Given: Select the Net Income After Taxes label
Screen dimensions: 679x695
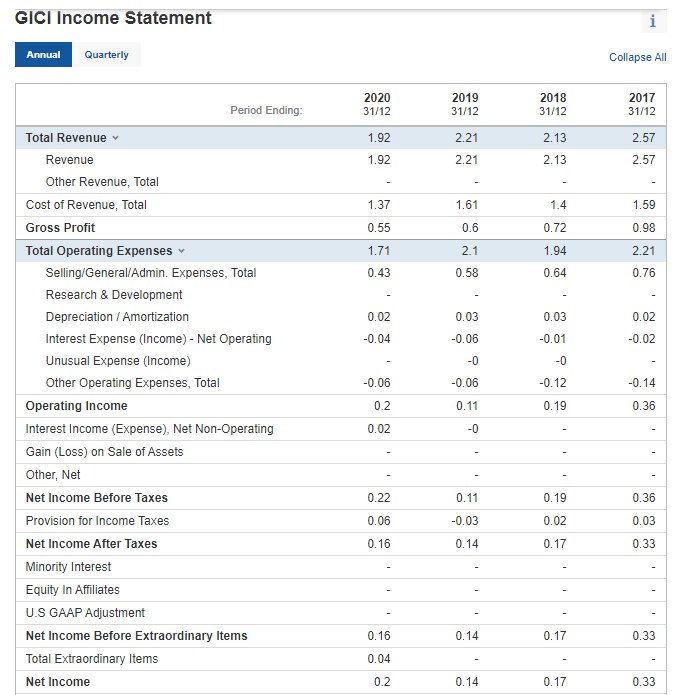Looking at the screenshot, I should click(91, 544).
